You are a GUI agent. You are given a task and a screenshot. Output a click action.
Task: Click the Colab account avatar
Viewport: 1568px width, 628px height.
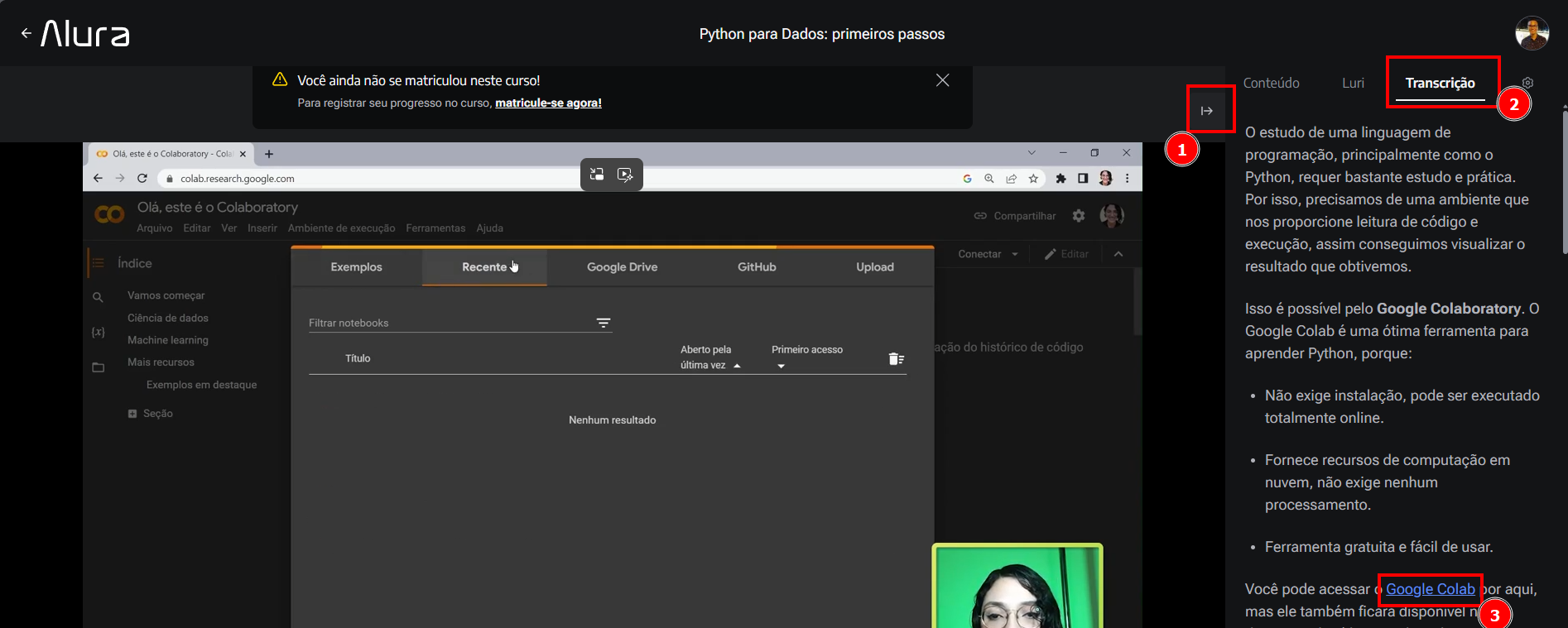tap(1112, 216)
